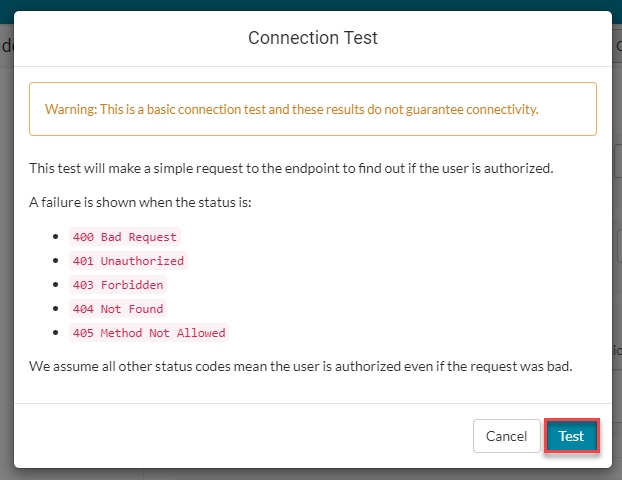
Task: Click the Connection Test dialog title
Action: (x=312, y=39)
